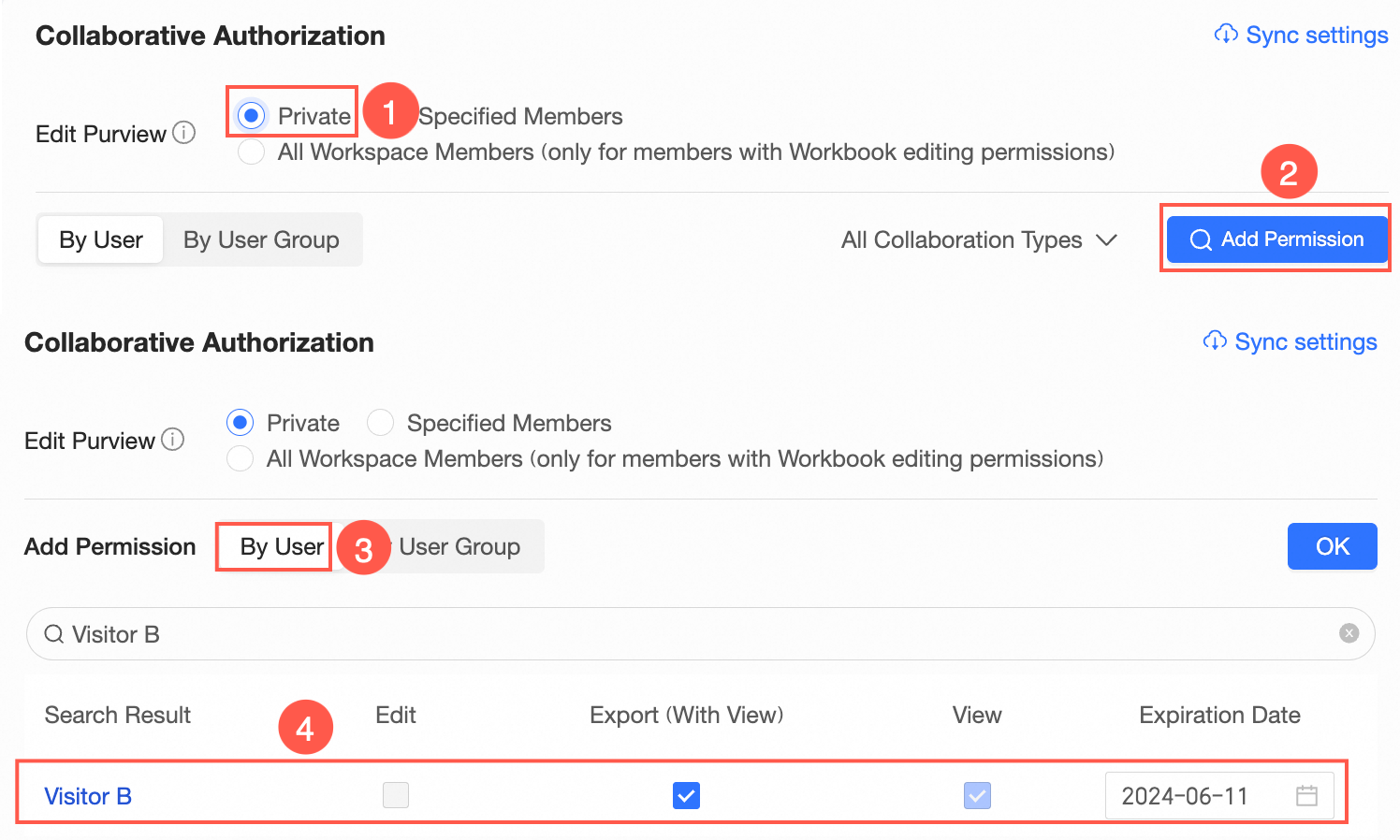Open the Visitor B search result link
The height and width of the screenshot is (840, 1400).
tap(88, 796)
